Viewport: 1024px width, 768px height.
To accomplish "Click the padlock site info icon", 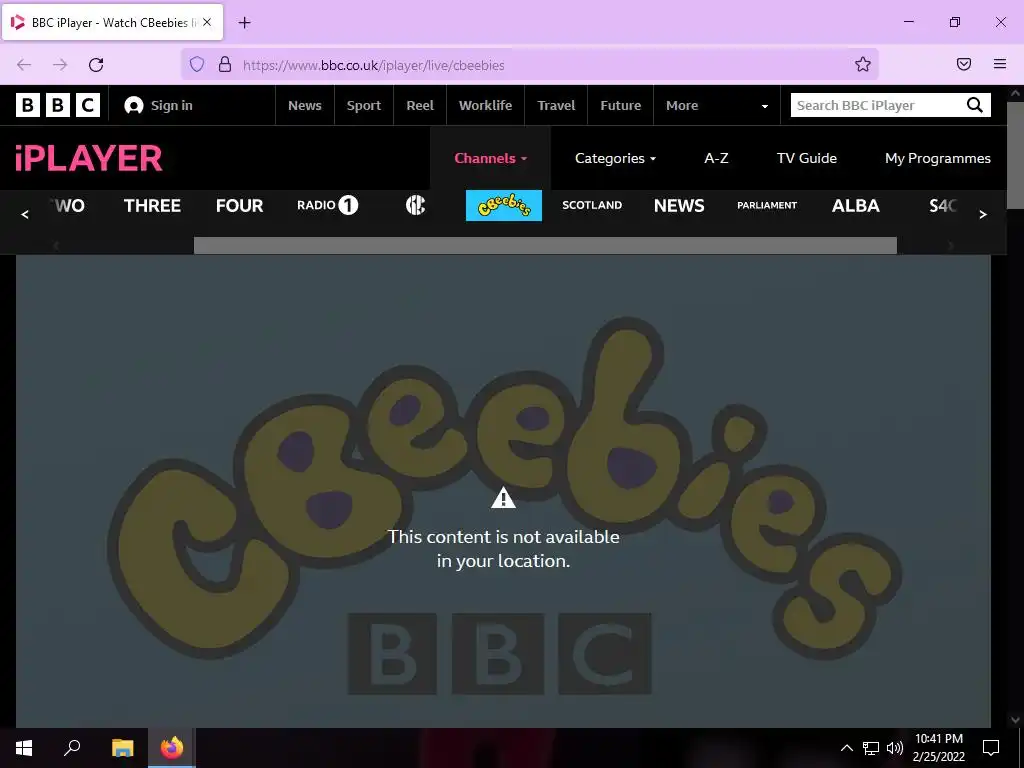I will [x=225, y=65].
